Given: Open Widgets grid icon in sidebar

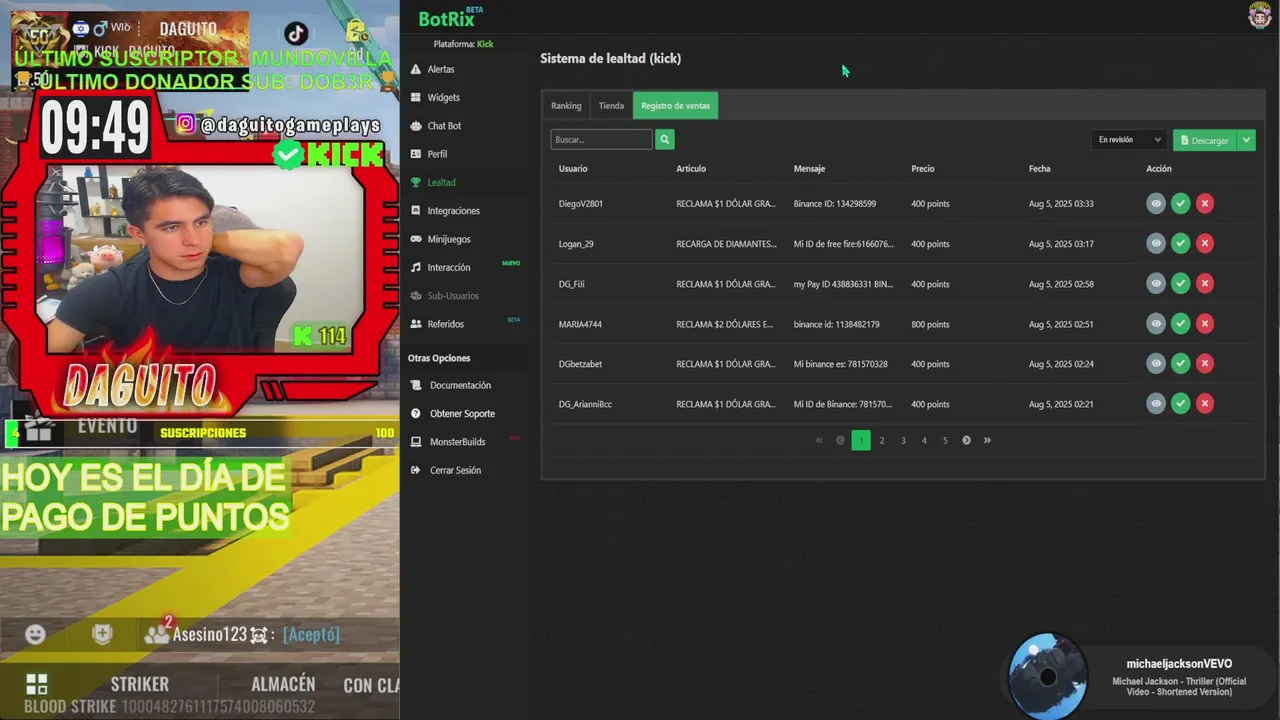Looking at the screenshot, I should [416, 97].
